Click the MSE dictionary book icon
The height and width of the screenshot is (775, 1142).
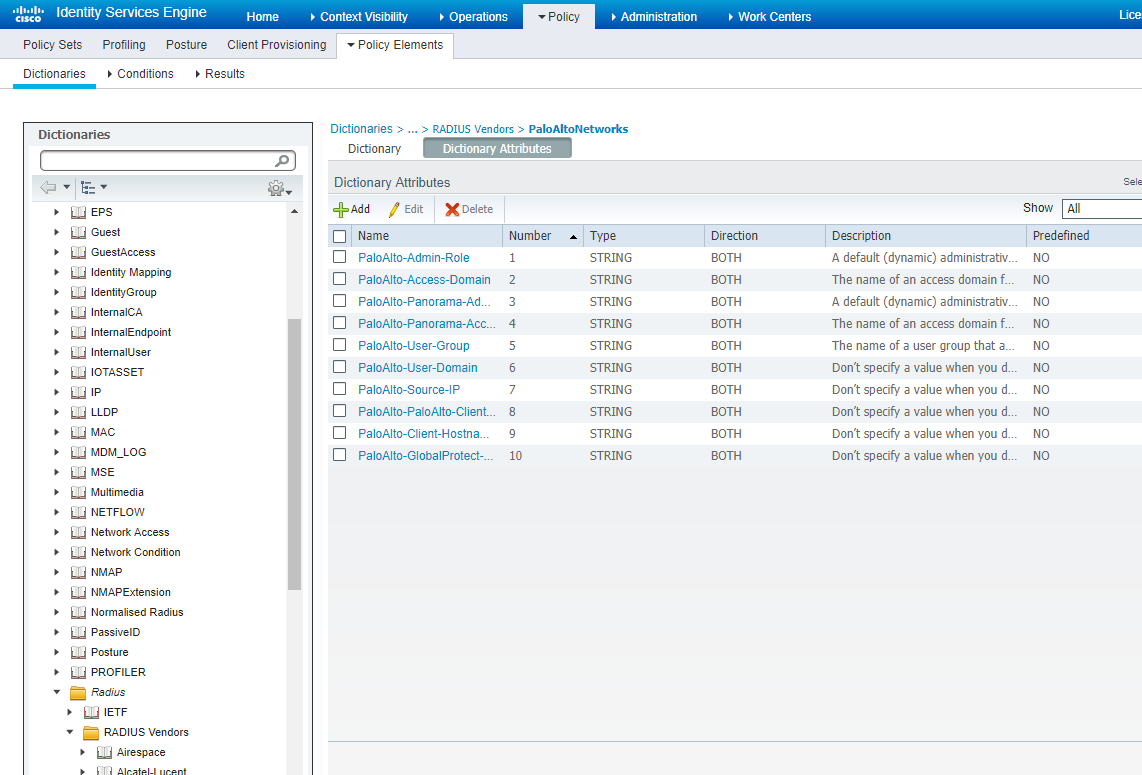pos(79,472)
